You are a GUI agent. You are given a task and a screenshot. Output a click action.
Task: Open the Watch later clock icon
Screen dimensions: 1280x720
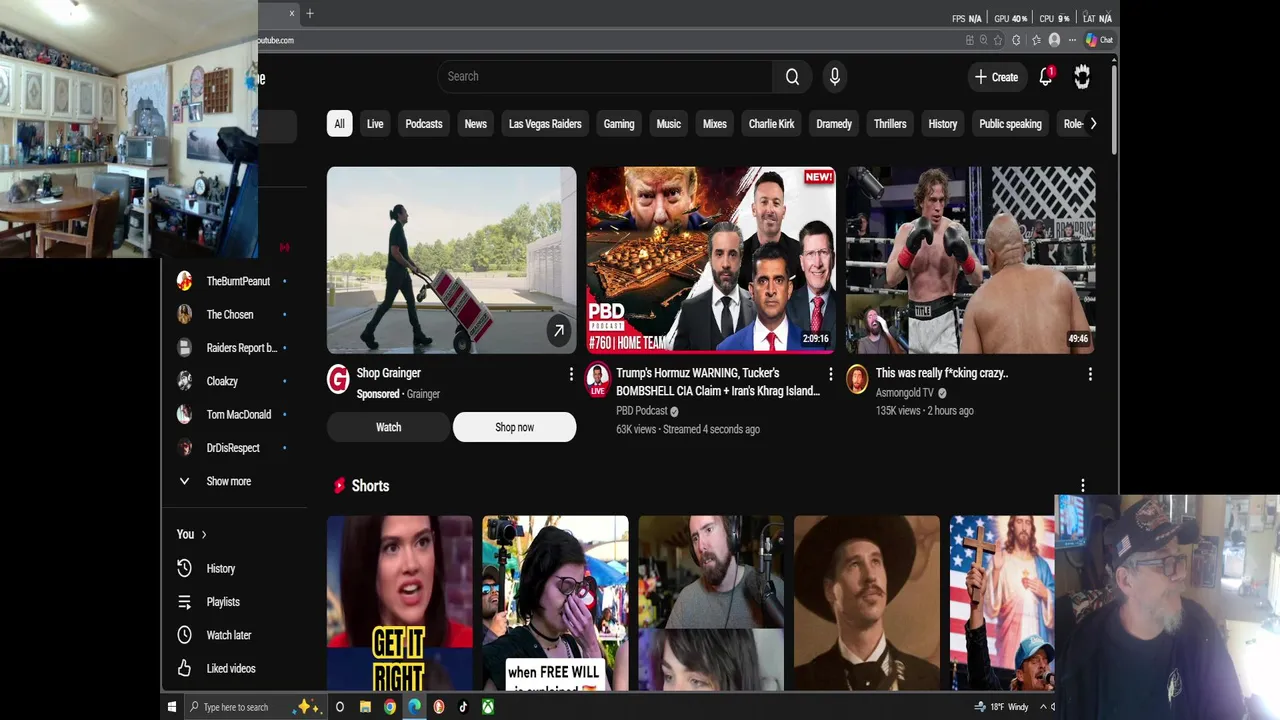tap(184, 635)
